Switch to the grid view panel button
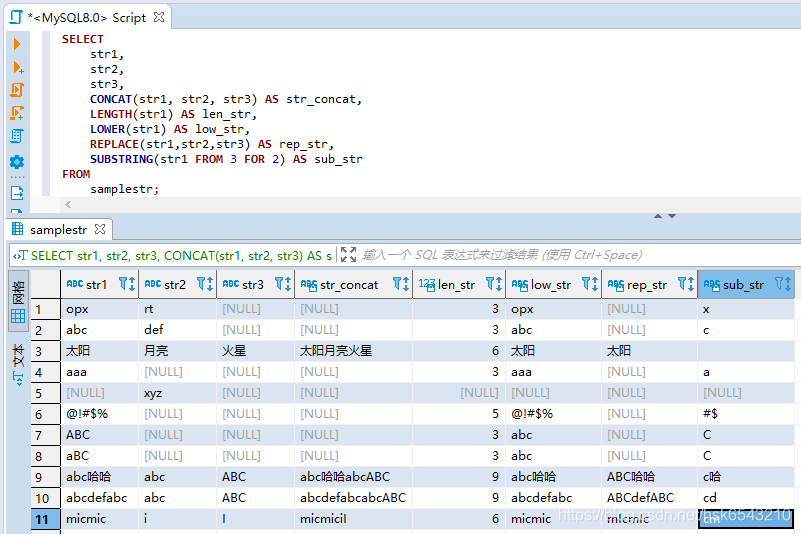This screenshot has height=534, width=801. (x=18, y=302)
